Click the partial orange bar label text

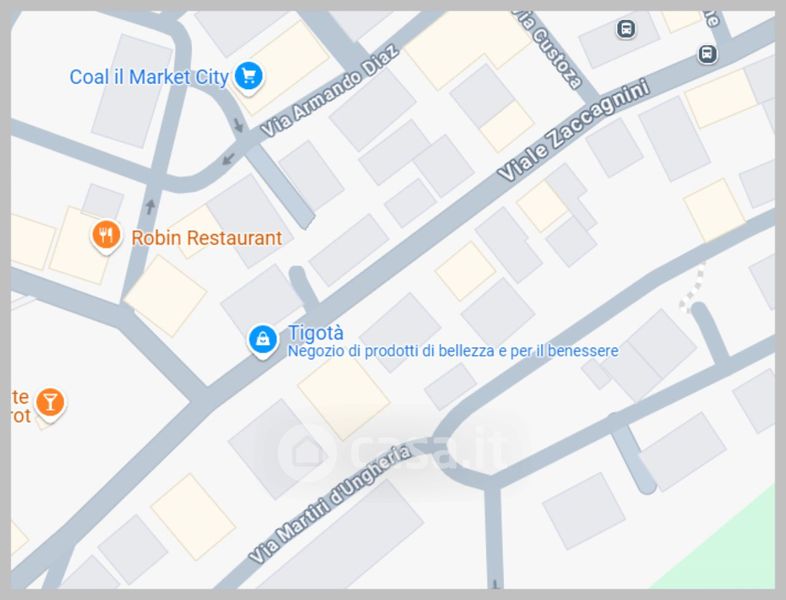21,407
